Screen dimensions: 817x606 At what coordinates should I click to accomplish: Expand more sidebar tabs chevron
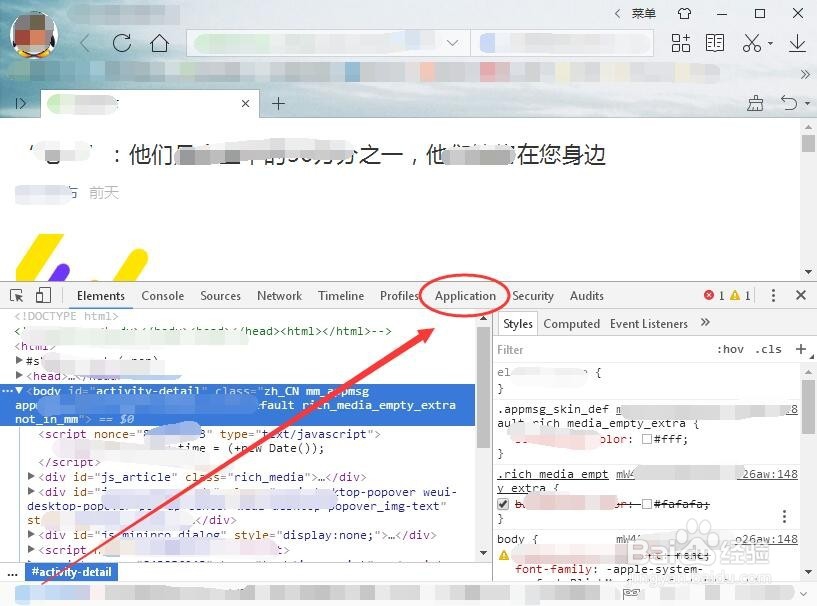[x=705, y=323]
